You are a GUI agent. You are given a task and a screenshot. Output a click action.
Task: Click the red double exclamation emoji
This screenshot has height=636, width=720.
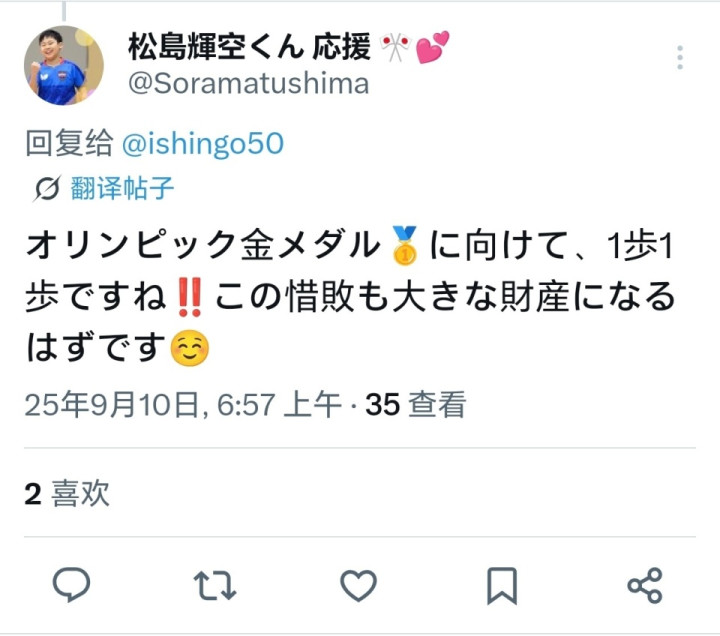coord(190,297)
